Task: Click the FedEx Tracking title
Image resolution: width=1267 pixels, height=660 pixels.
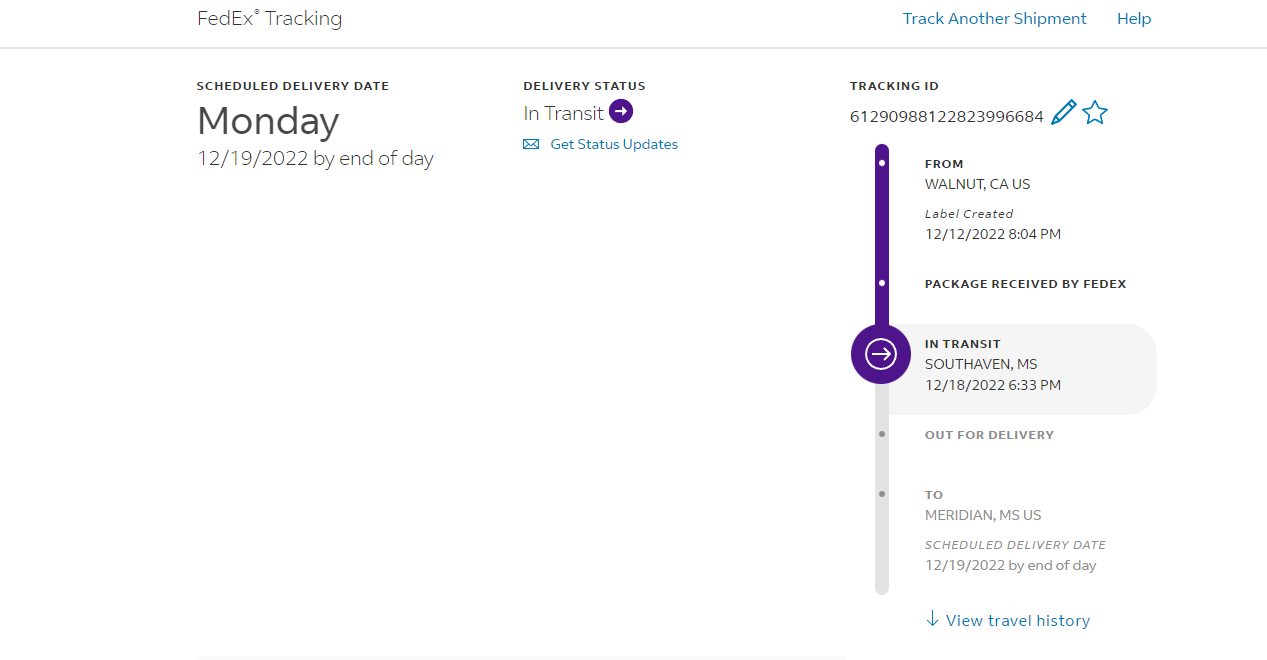Action: (x=270, y=19)
